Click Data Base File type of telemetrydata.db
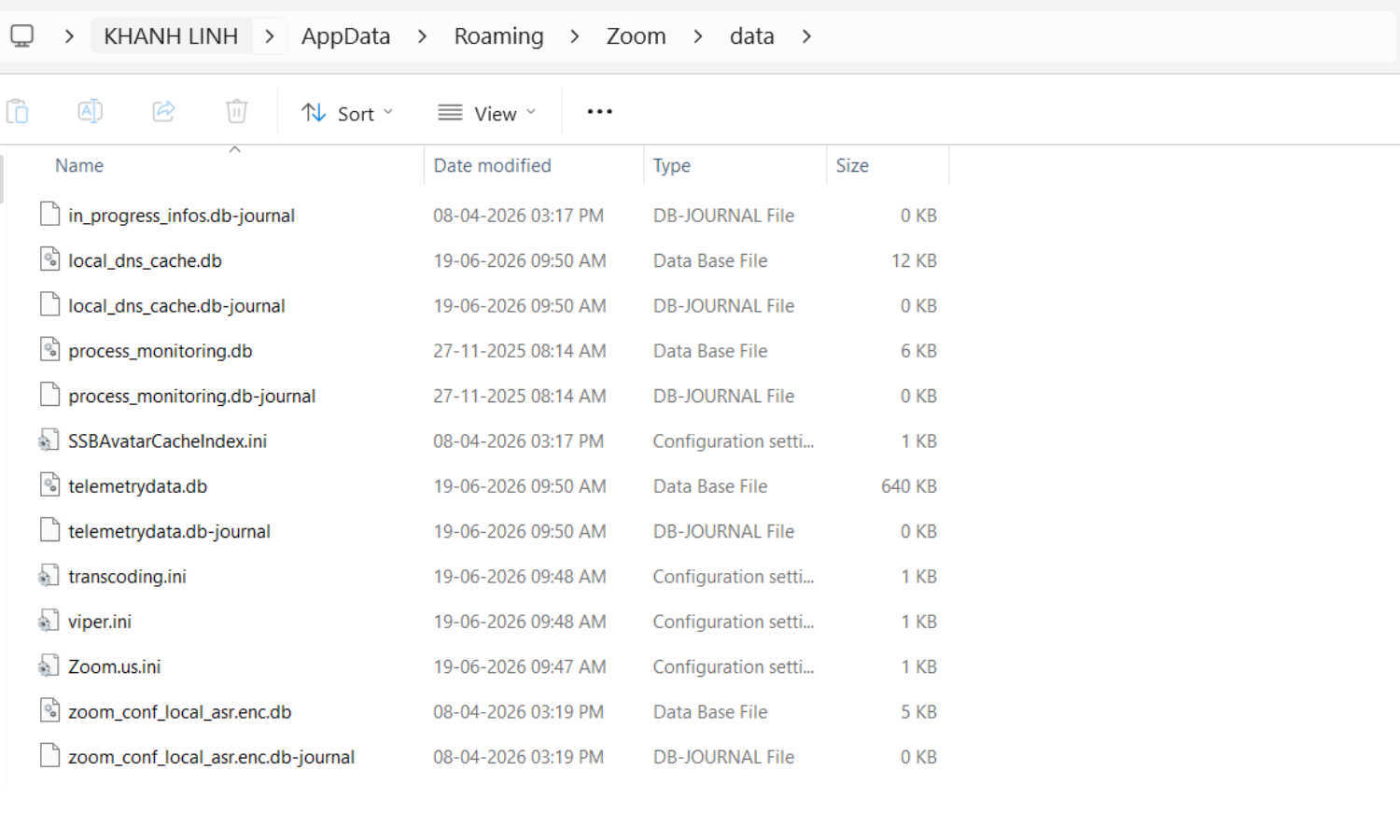Image resolution: width=1400 pixels, height=840 pixels. click(x=709, y=486)
